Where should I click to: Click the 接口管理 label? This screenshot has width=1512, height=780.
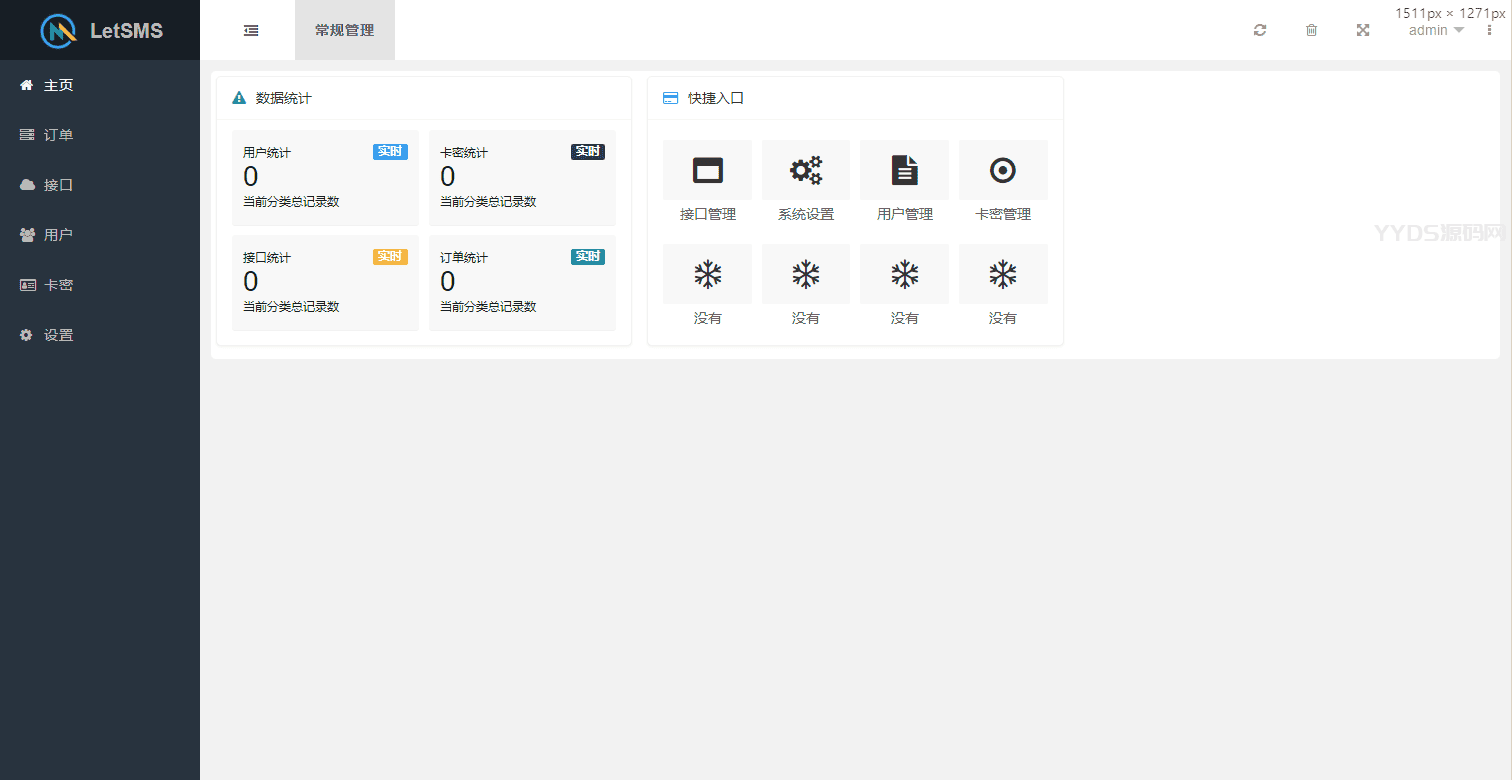coord(708,214)
